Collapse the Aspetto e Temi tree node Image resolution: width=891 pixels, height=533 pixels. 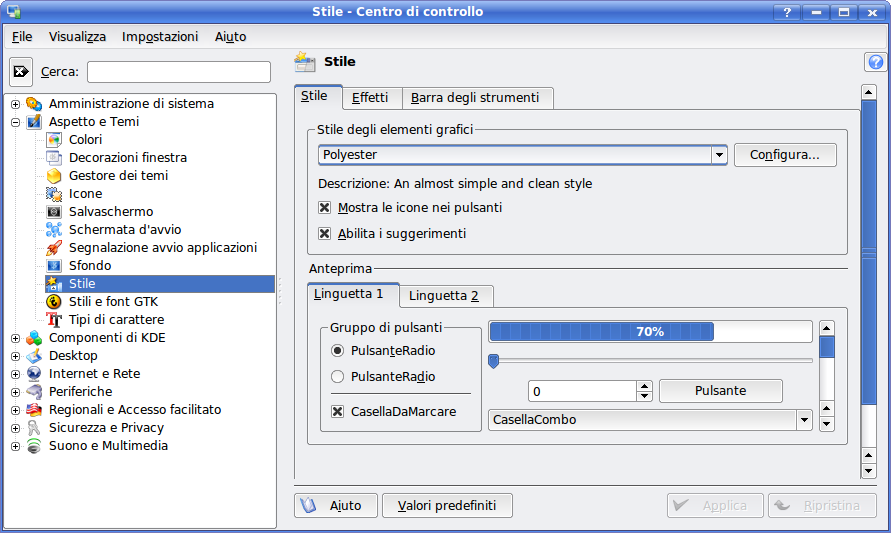(15, 122)
